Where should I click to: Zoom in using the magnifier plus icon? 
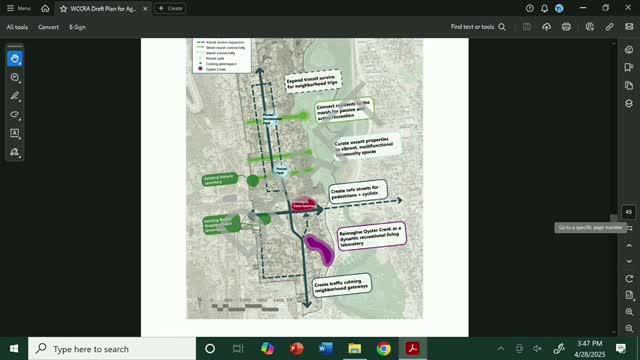click(x=629, y=312)
